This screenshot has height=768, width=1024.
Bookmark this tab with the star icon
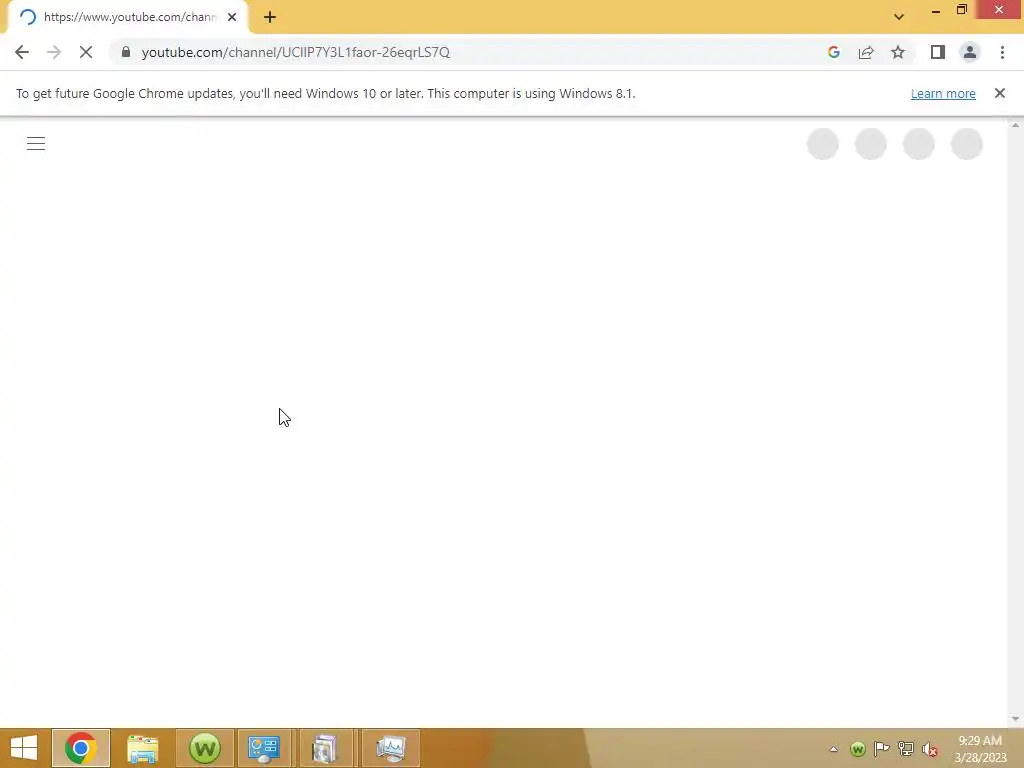(898, 52)
